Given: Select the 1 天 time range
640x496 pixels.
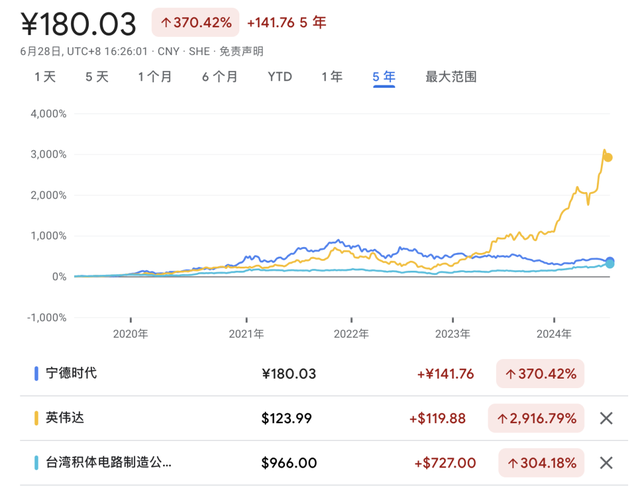Looking at the screenshot, I should (45, 76).
